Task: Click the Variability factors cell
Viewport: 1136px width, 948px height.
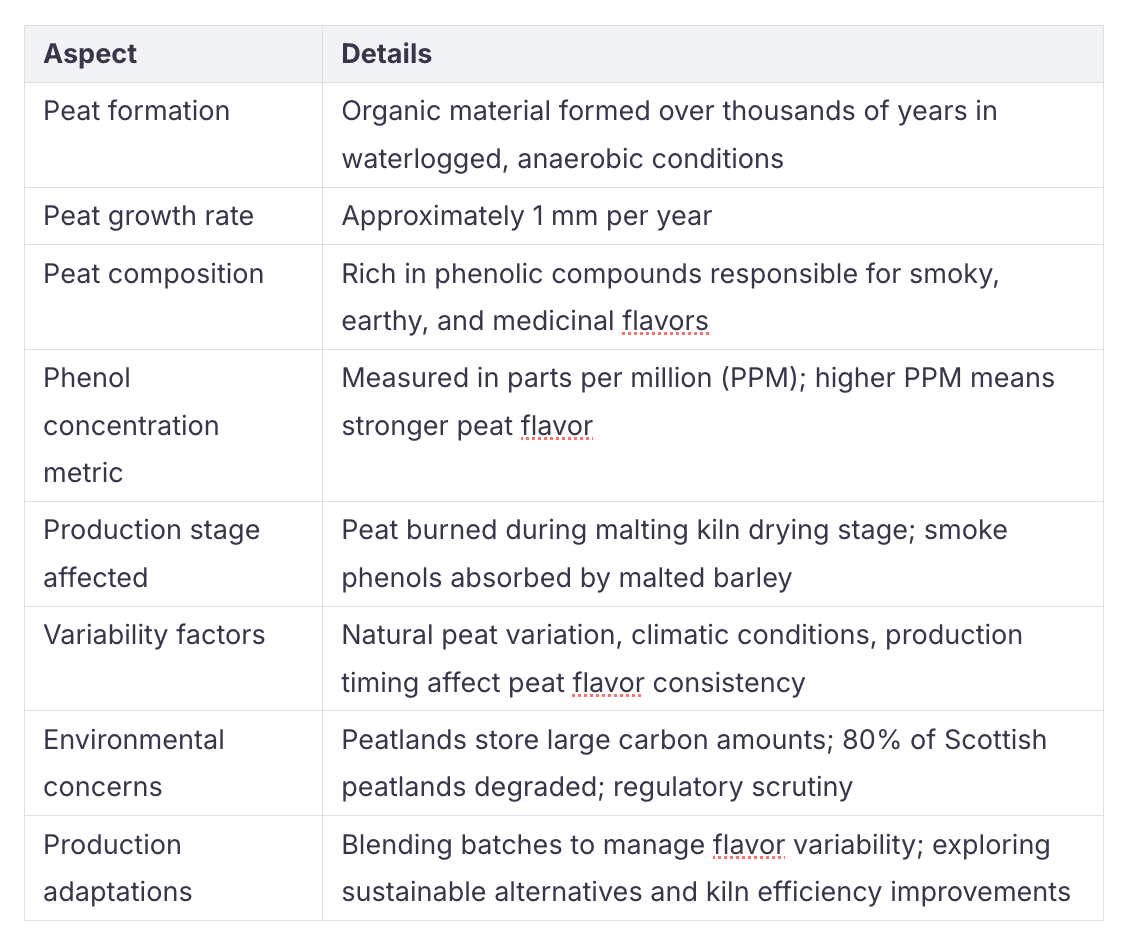Action: tap(173, 658)
